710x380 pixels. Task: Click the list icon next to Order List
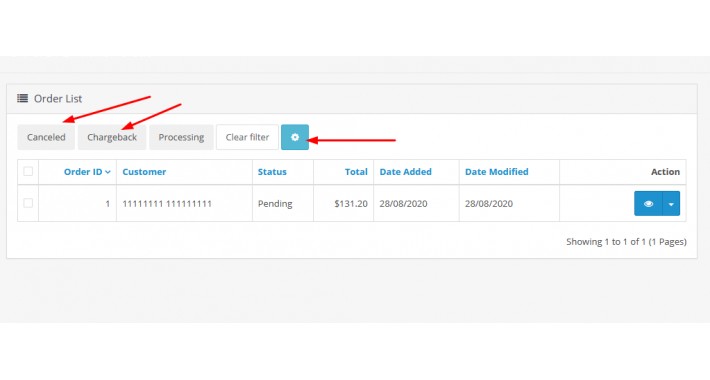[x=23, y=98]
